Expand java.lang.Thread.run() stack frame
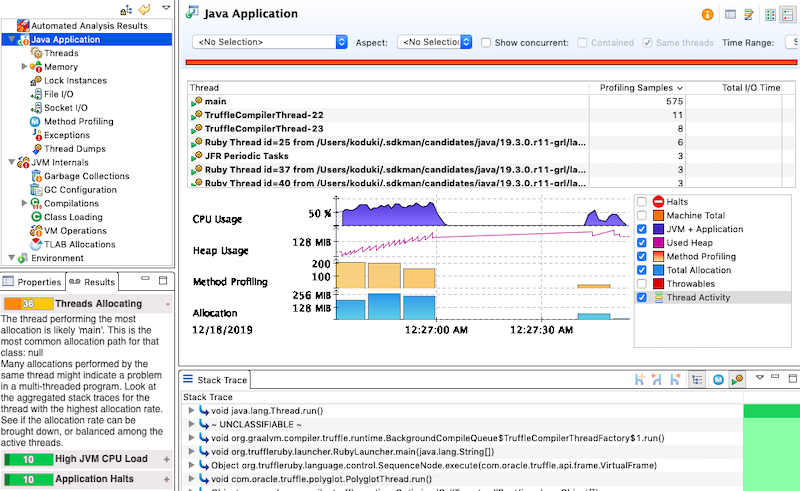The image size is (800, 491). coord(191,410)
